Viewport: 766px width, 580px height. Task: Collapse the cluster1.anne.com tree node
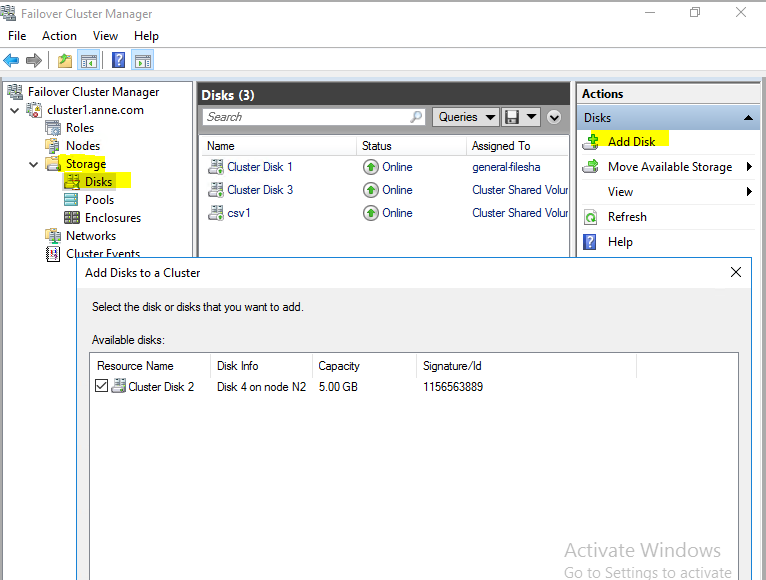(x=15, y=110)
